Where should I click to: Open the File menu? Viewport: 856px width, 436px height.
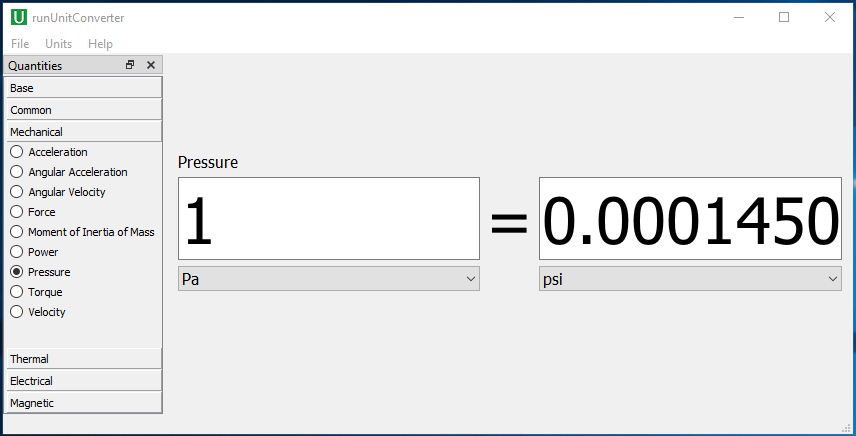20,44
